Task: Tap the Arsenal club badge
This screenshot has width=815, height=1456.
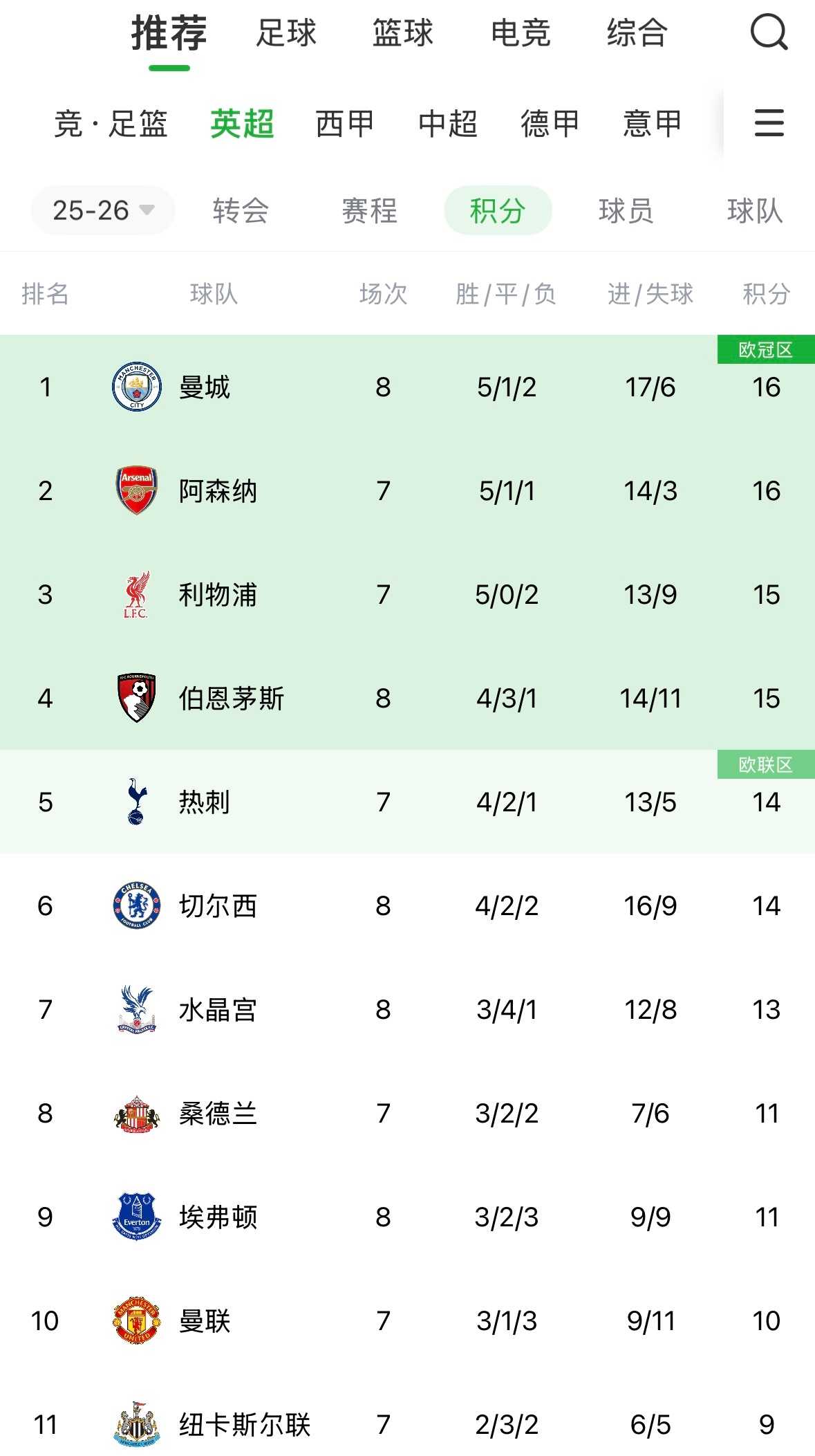Action: (137, 490)
